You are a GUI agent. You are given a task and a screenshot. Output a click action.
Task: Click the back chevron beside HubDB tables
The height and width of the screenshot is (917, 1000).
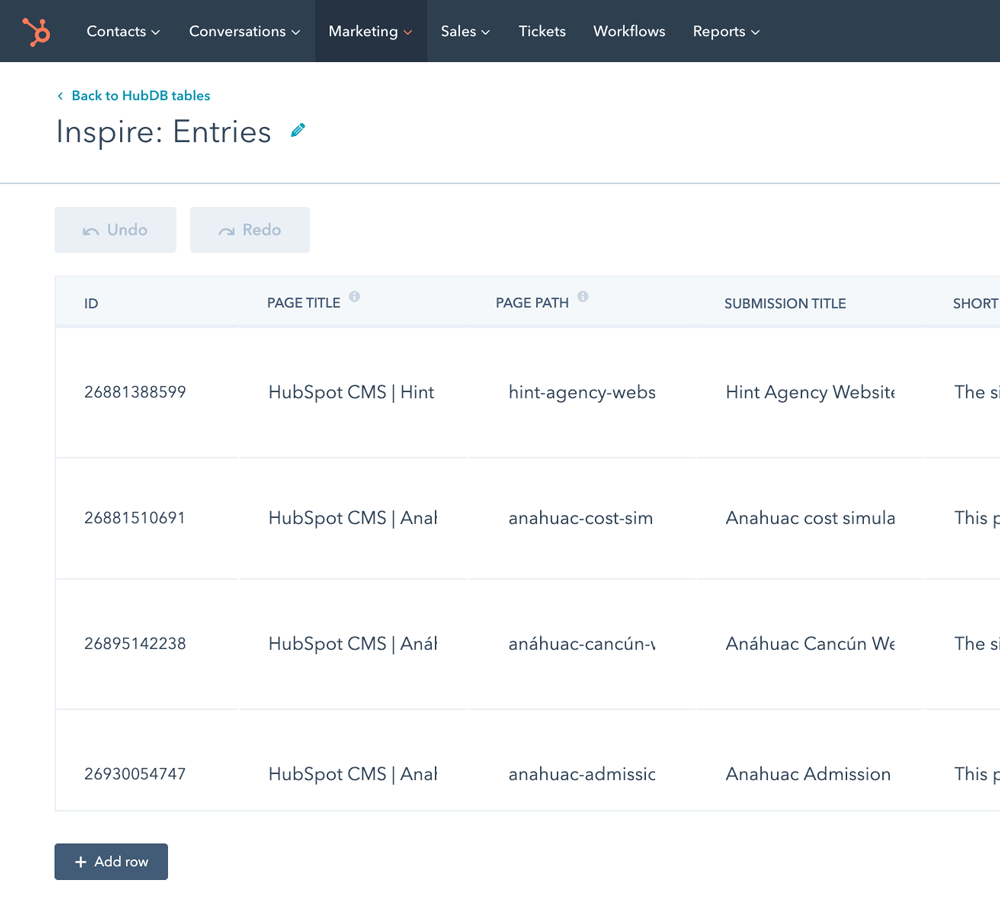(61, 96)
